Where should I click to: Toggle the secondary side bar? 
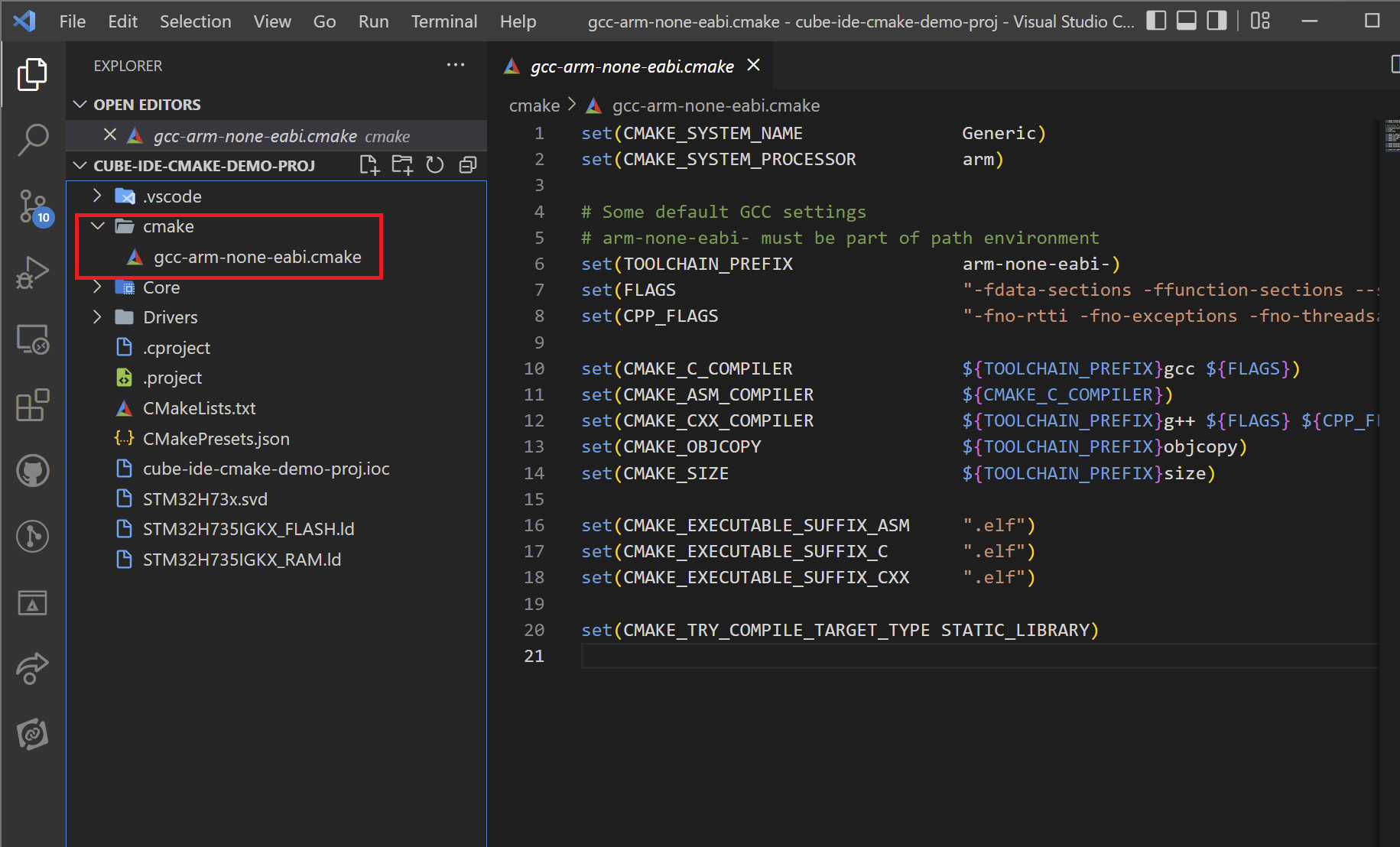pos(1216,21)
